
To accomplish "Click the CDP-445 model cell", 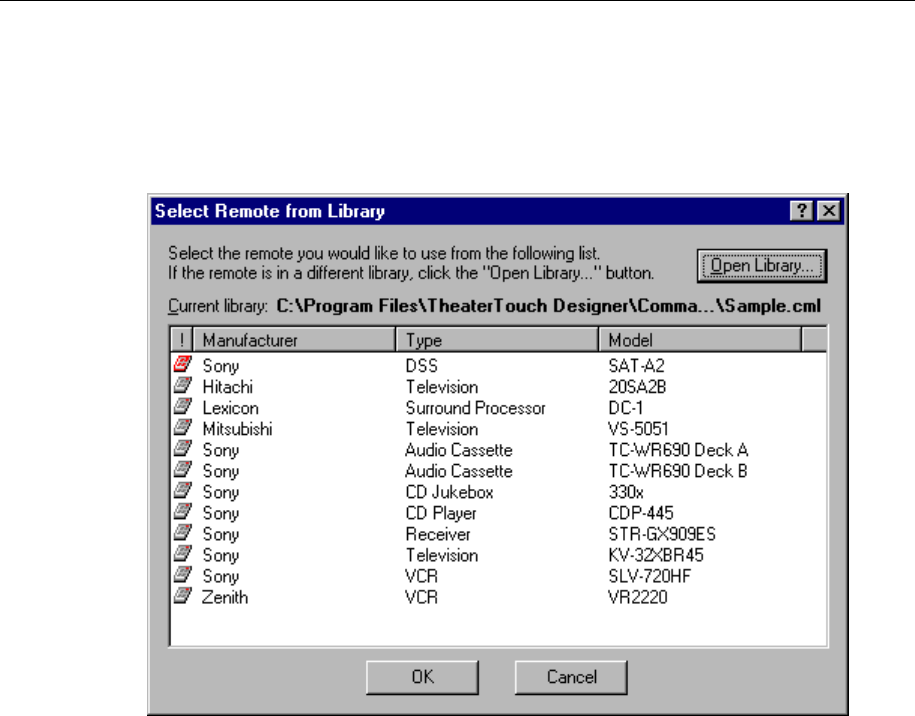I will point(641,513).
